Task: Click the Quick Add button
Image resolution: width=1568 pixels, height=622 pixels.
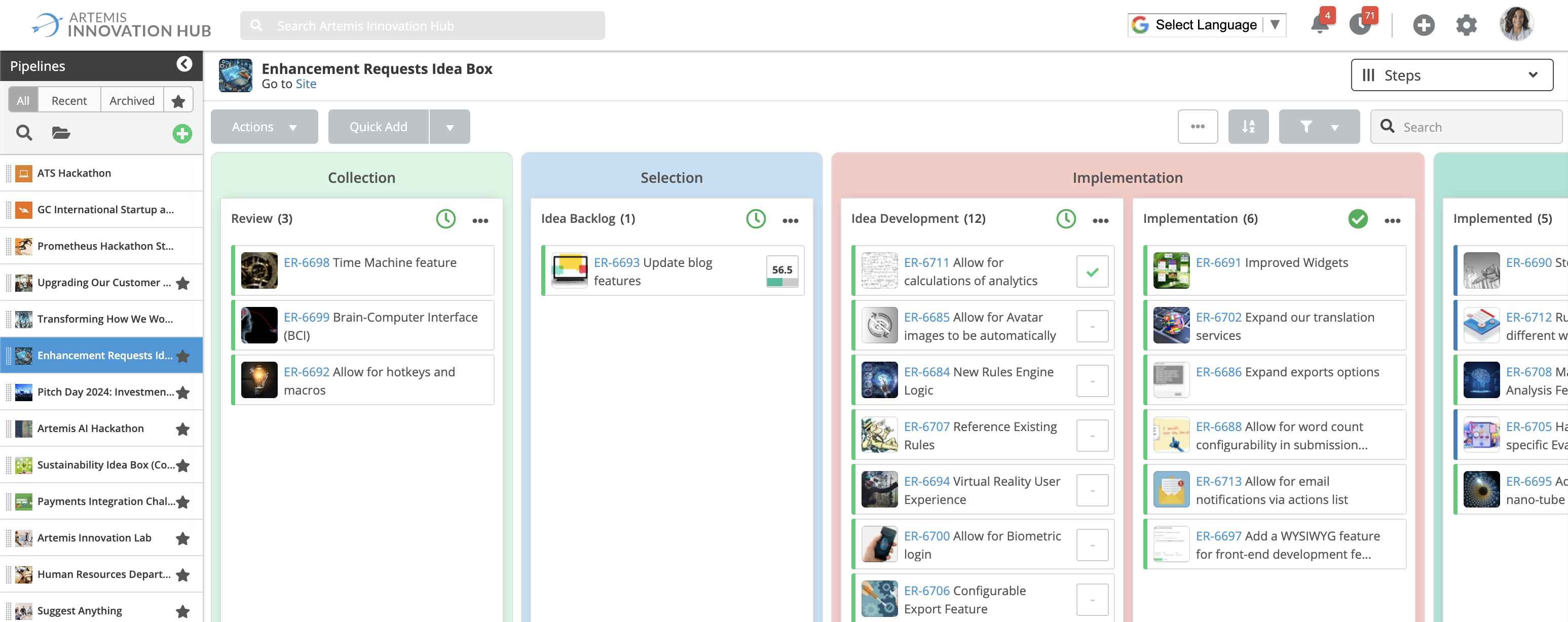Action: point(378,127)
